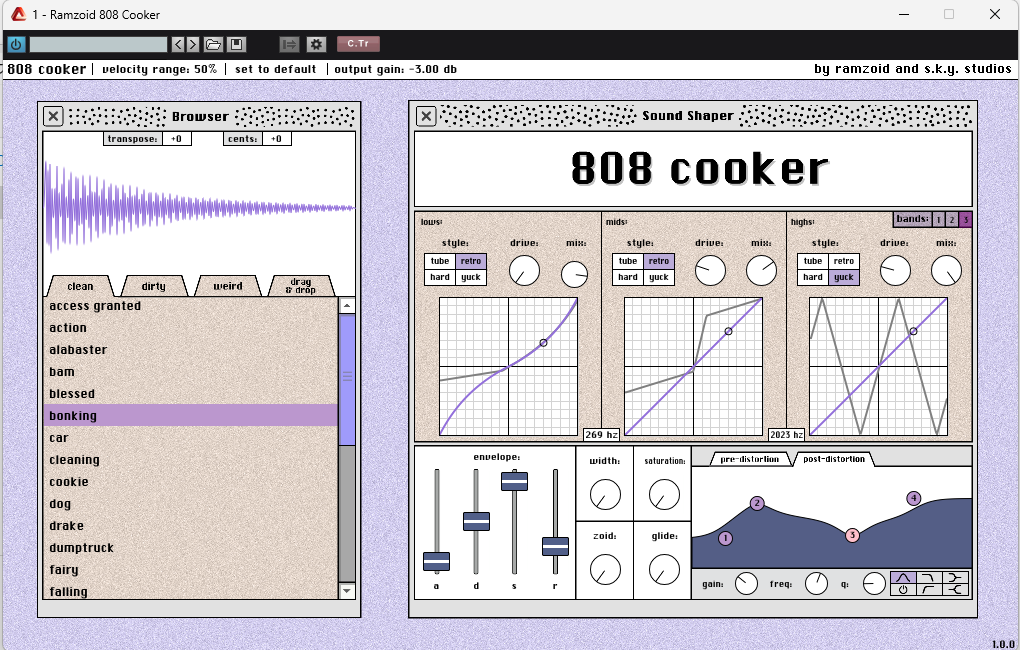Click the envelope attack slider handle
1020x650 pixels.
(436, 562)
